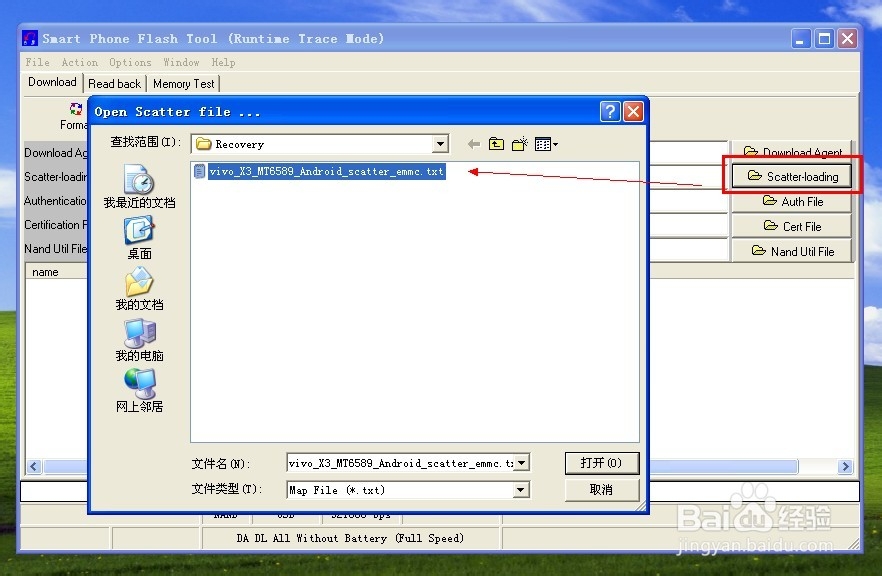The width and height of the screenshot is (882, 576).
Task: Close the Open Scatter file dialog
Action: [633, 112]
